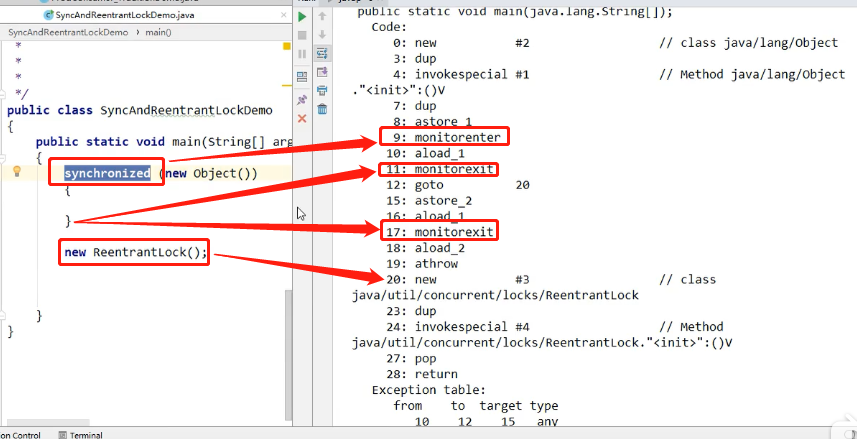Viewport: 857px width, 439px height.
Task: Click the 'public static void main' line in the editor
Action: (164, 142)
